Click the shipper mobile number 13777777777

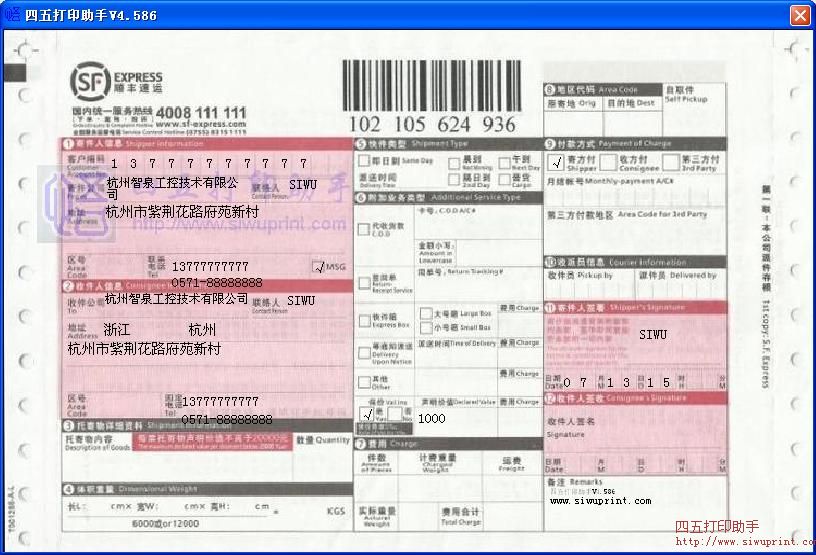coord(210,267)
